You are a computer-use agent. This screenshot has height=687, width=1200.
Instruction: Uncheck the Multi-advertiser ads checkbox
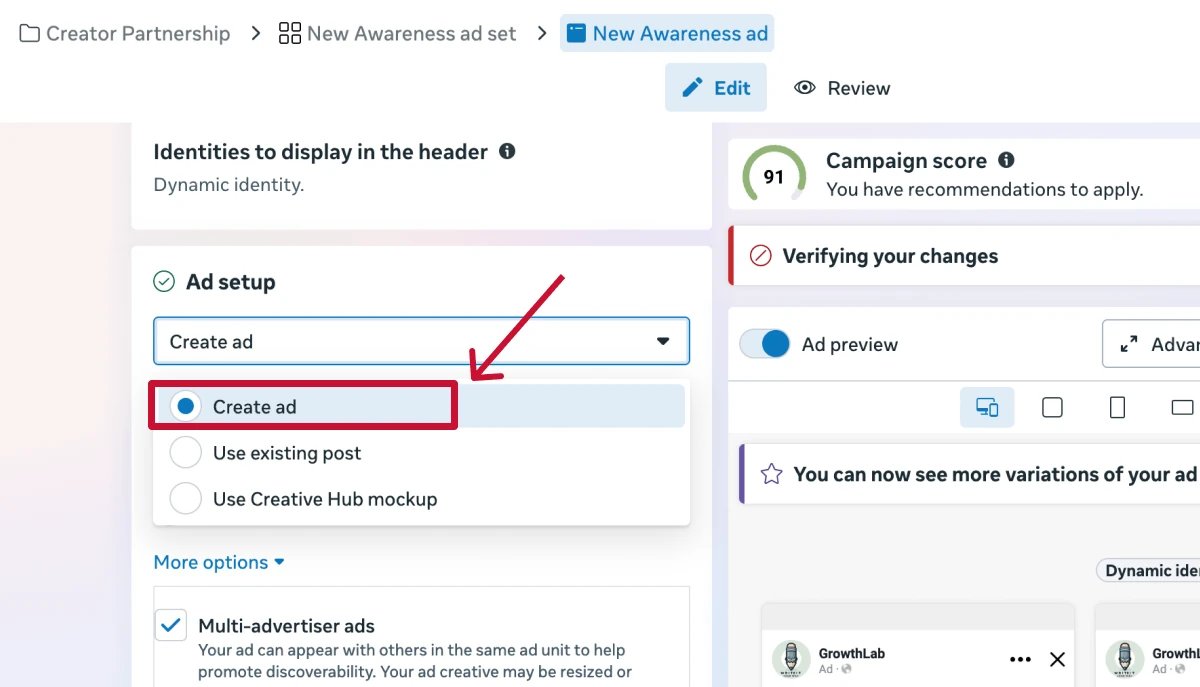(x=171, y=626)
